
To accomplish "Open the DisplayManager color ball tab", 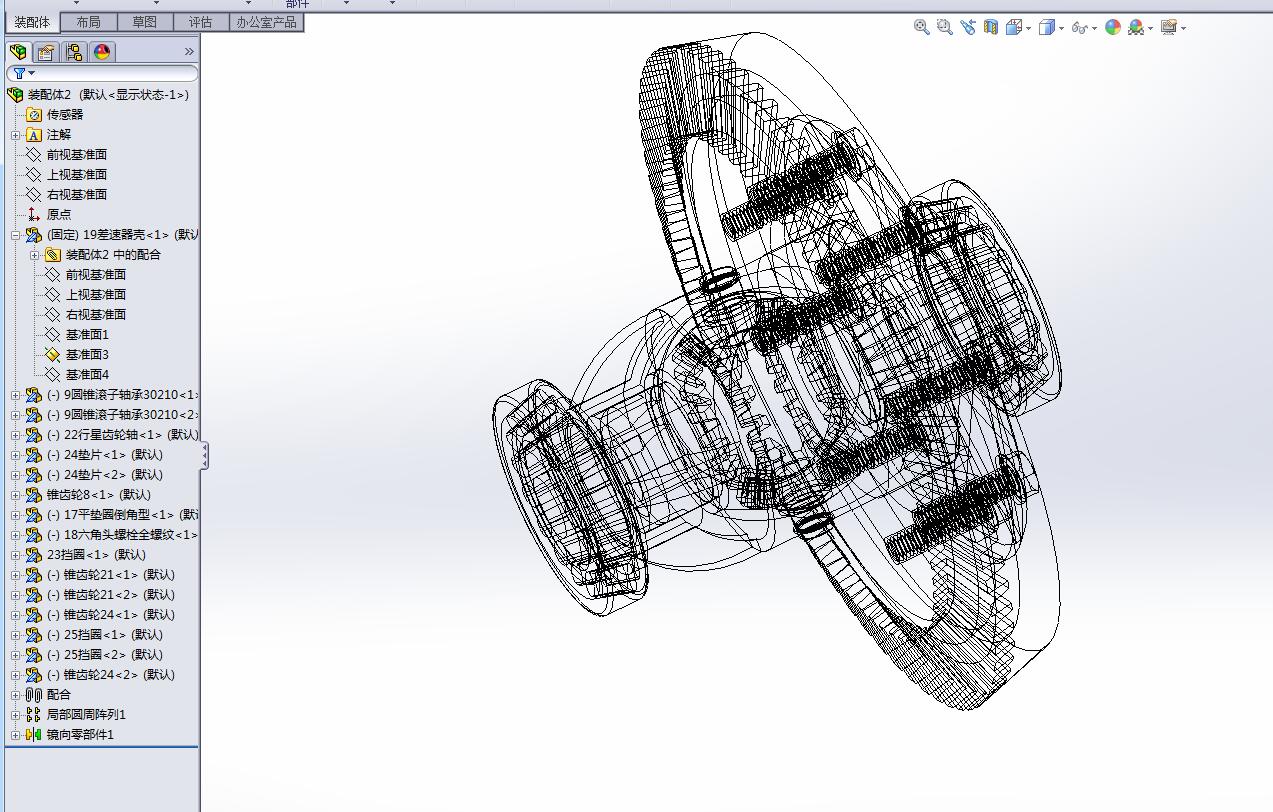I will coord(102,52).
